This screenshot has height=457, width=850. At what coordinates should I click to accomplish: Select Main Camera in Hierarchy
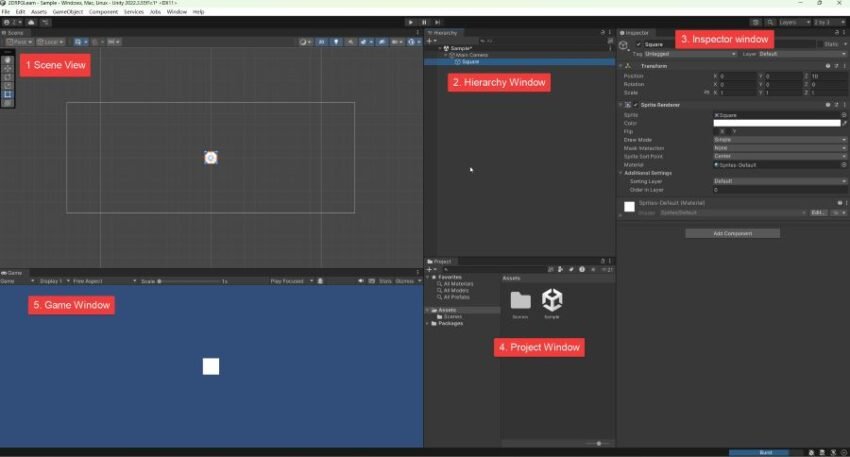[472, 55]
